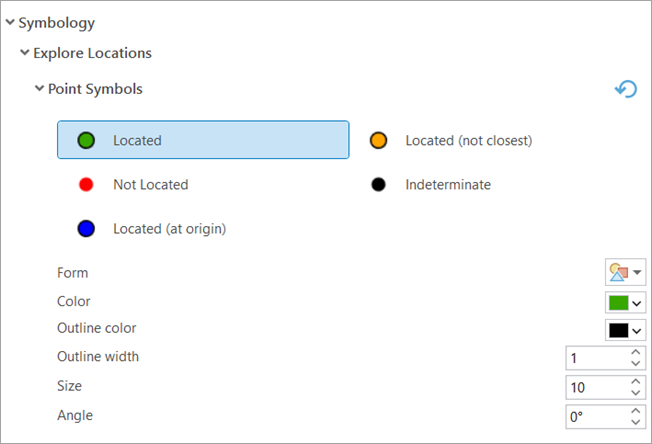The height and width of the screenshot is (444, 652).
Task: Decrease the Outline width value
Action: (635, 363)
